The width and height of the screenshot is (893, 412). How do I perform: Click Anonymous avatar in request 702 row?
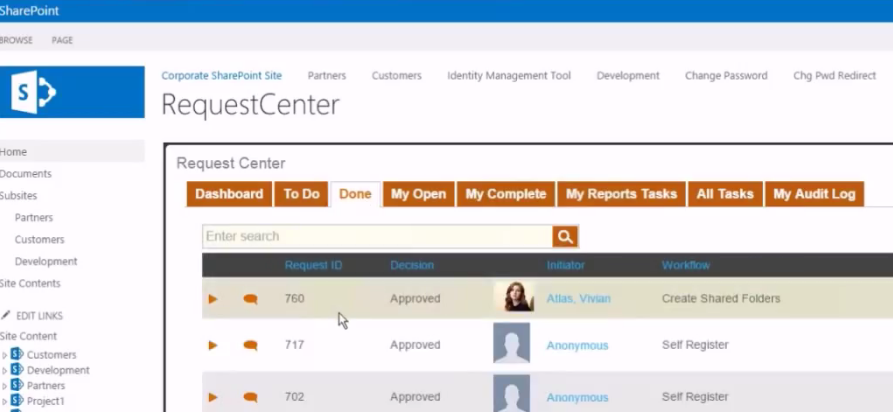point(511,393)
